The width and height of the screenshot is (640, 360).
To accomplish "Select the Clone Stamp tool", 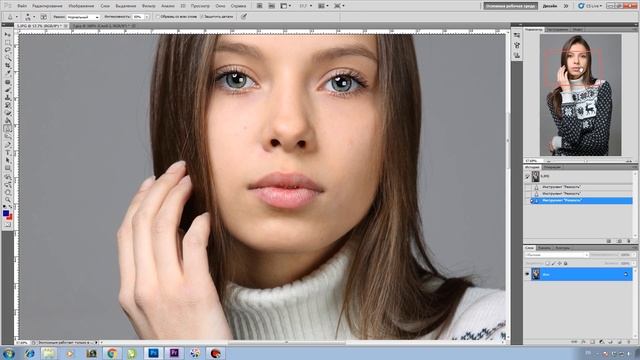I will pos(7,98).
